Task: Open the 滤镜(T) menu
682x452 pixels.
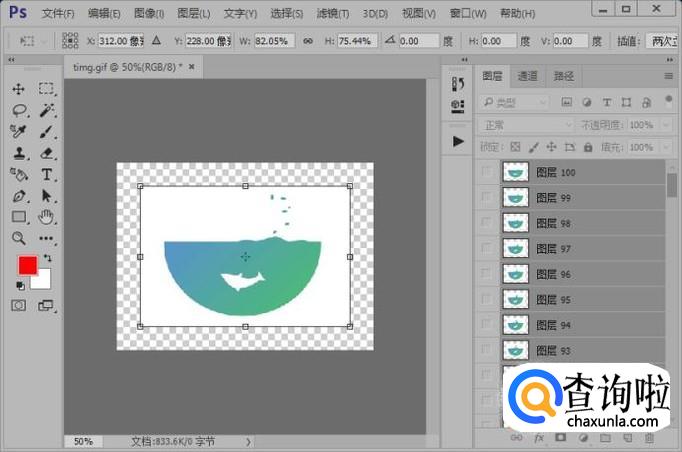Action: pos(334,13)
